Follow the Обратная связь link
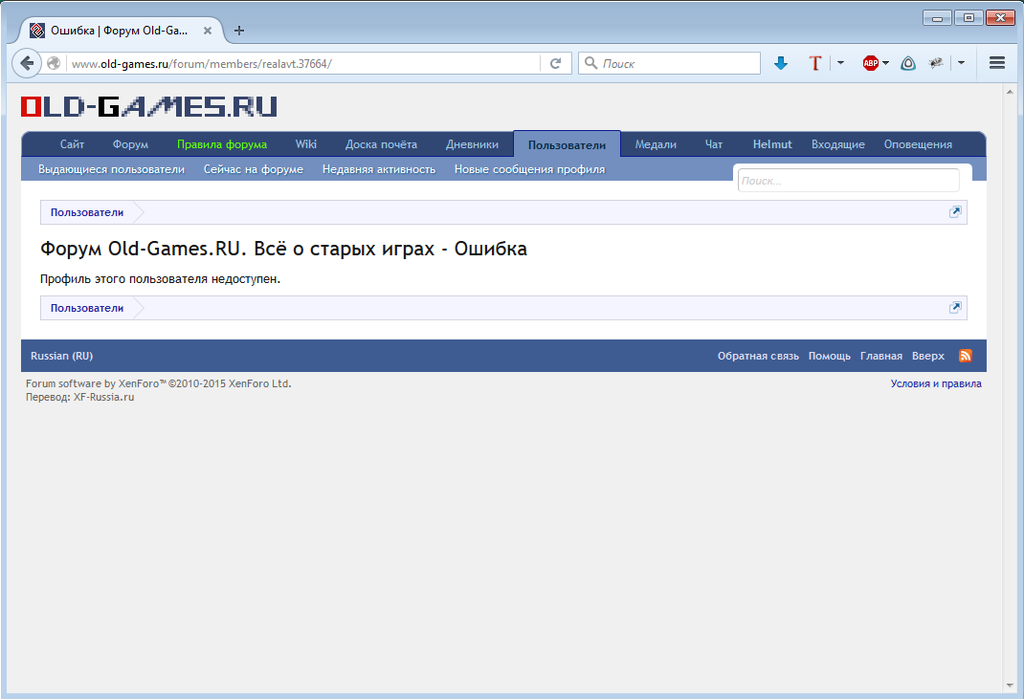The width and height of the screenshot is (1024, 699). click(x=758, y=355)
